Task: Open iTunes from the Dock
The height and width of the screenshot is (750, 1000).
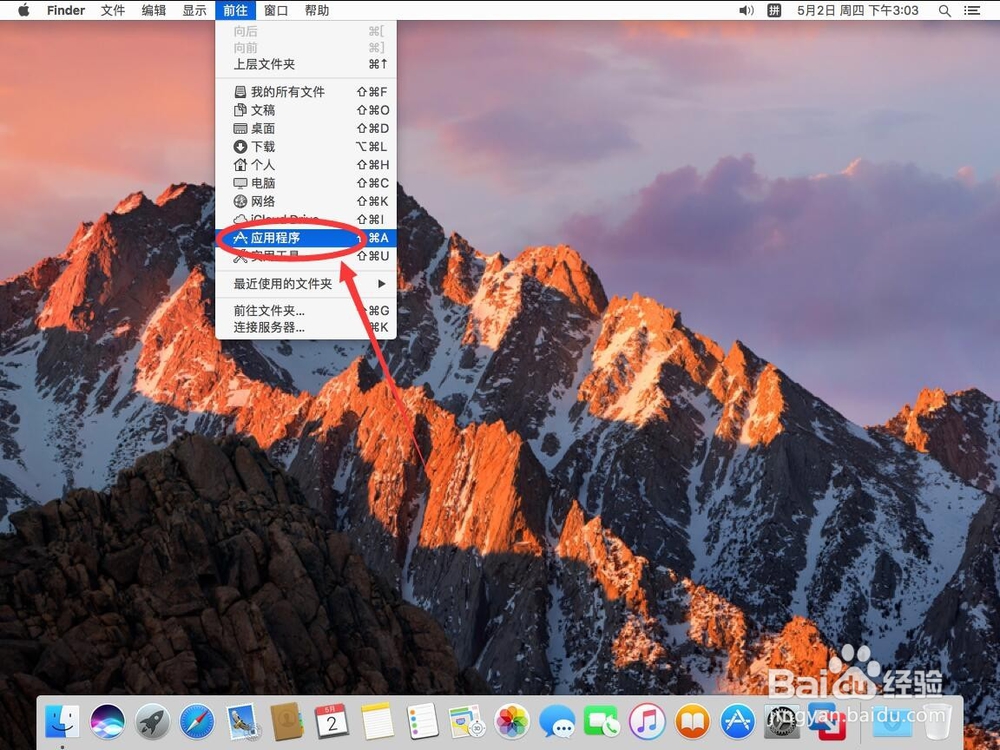Action: click(647, 720)
